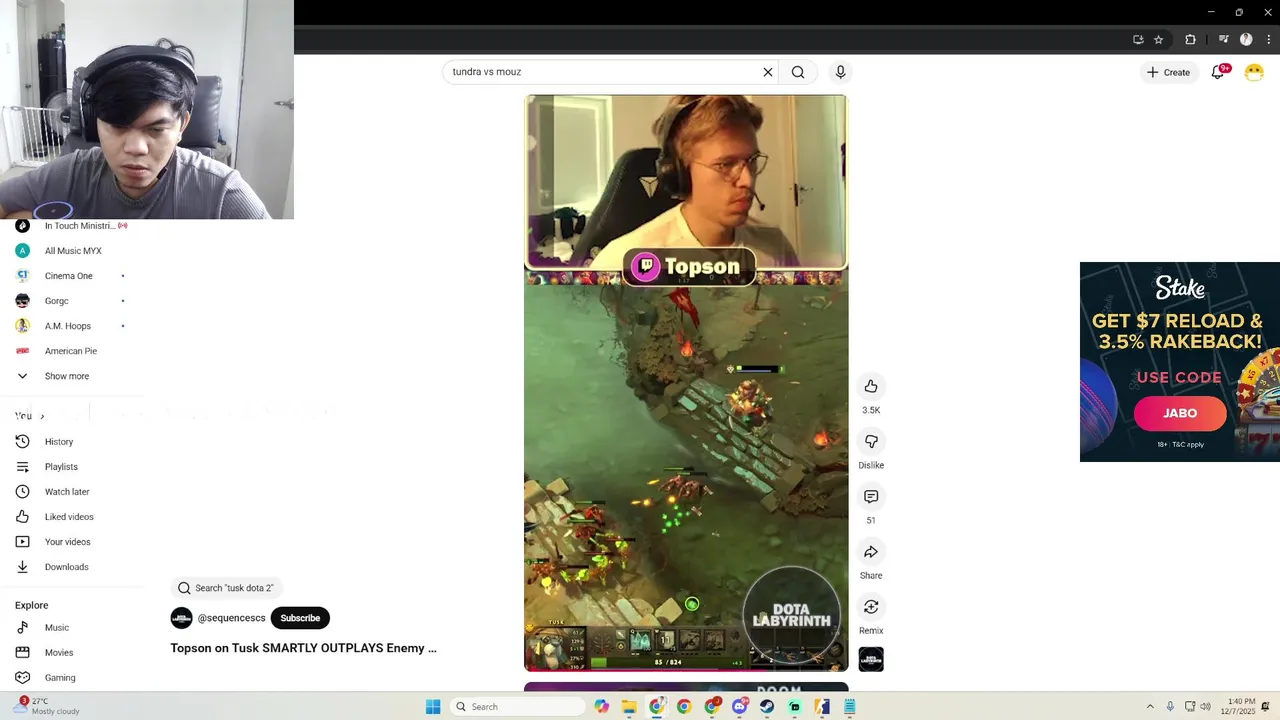The image size is (1280, 720).
Task: Clear the search box with the X
Action: tap(768, 72)
